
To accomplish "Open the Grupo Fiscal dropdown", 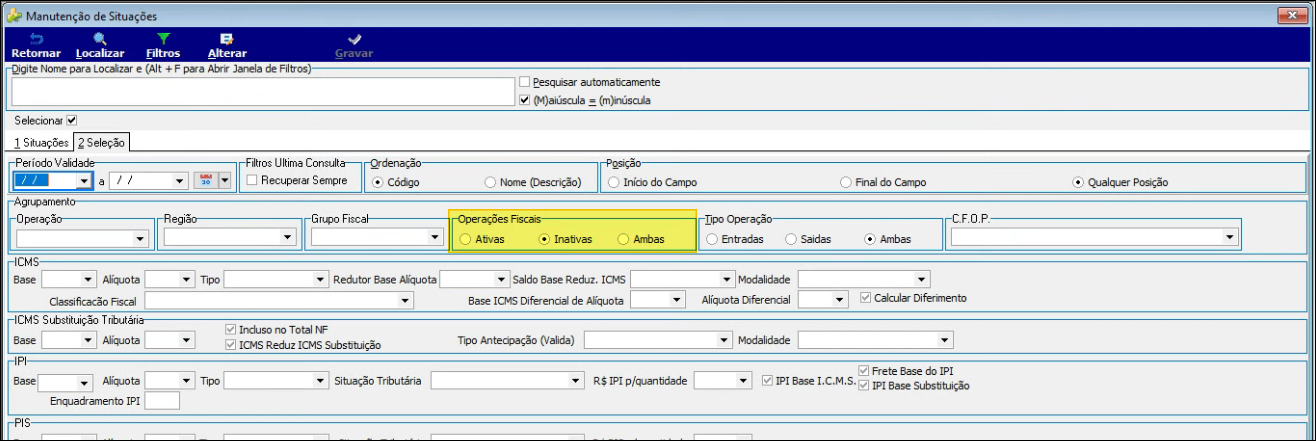I will (435, 237).
